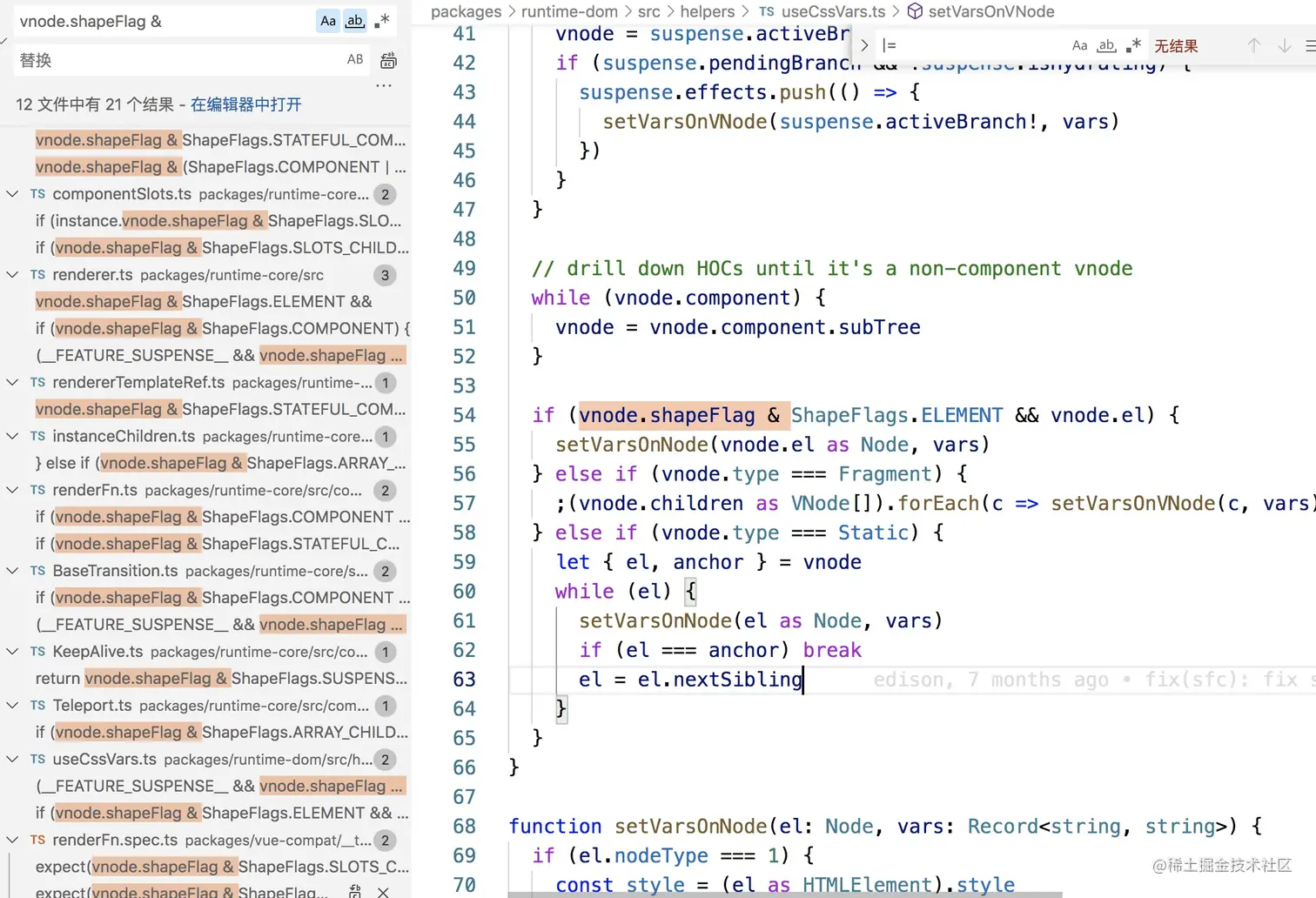This screenshot has width=1316, height=898.
Task: Open result ShapeFlags.ELEMENT && under renderer.ts
Action: 204,302
